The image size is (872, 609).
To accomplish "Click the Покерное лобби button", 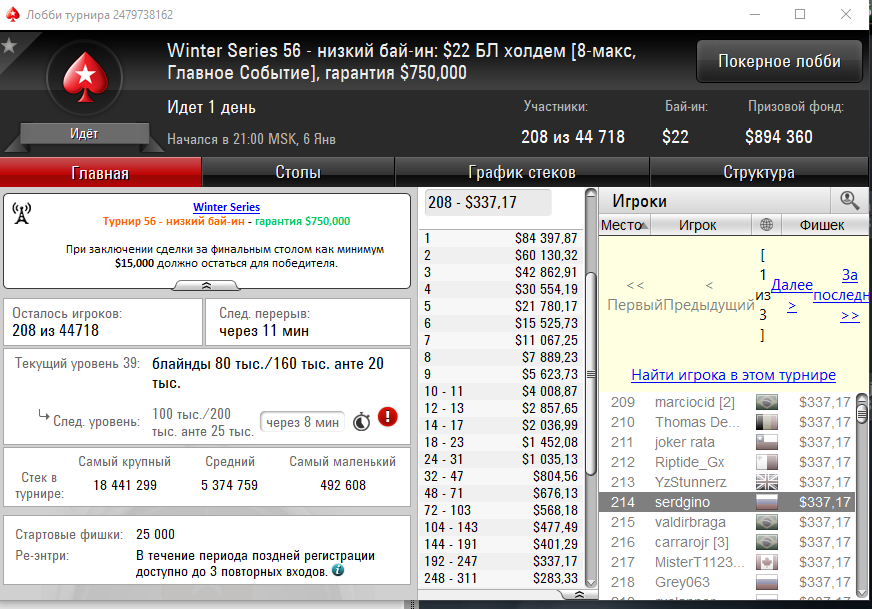I will click(x=779, y=61).
